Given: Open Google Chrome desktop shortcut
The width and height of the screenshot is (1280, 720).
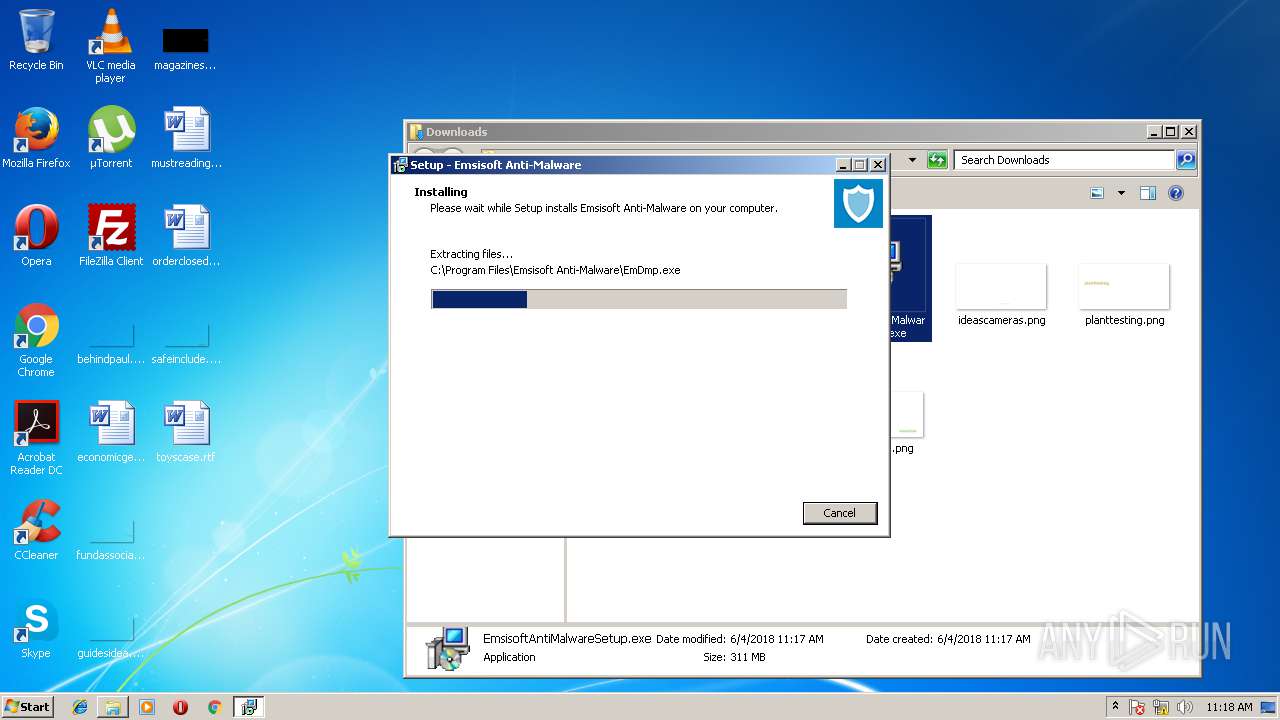Looking at the screenshot, I should pyautogui.click(x=36, y=340).
